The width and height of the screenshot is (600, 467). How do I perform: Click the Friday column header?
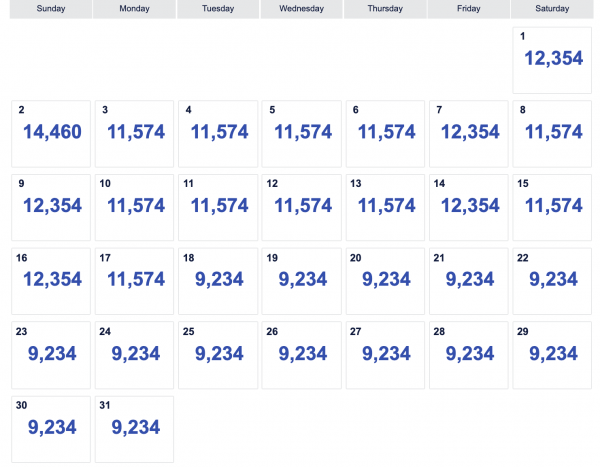468,9
